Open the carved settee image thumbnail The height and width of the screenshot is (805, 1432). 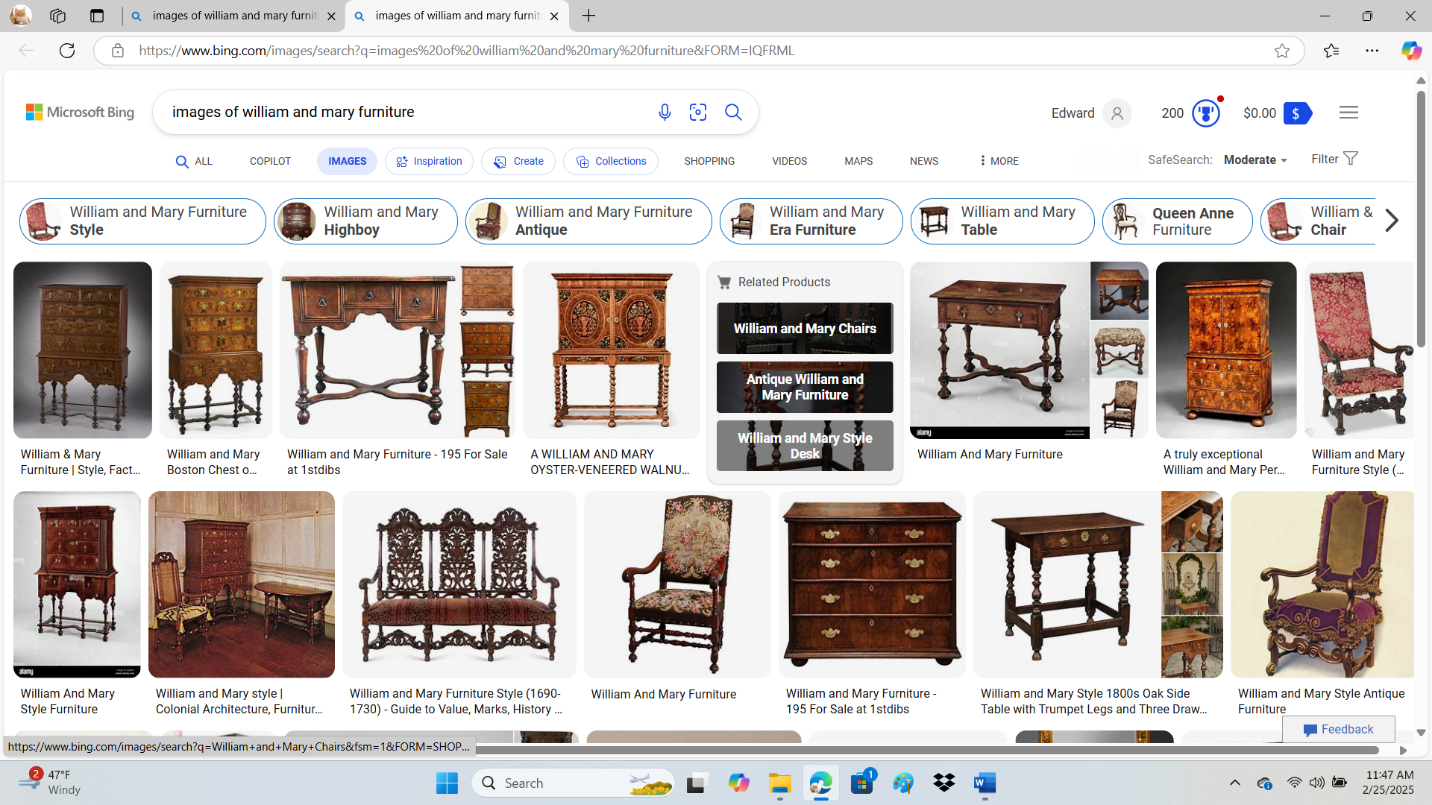(459, 585)
